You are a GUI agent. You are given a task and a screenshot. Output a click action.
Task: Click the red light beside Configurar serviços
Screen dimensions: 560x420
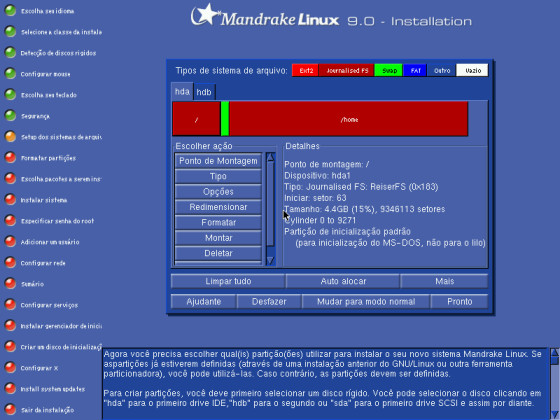[x=10, y=305]
